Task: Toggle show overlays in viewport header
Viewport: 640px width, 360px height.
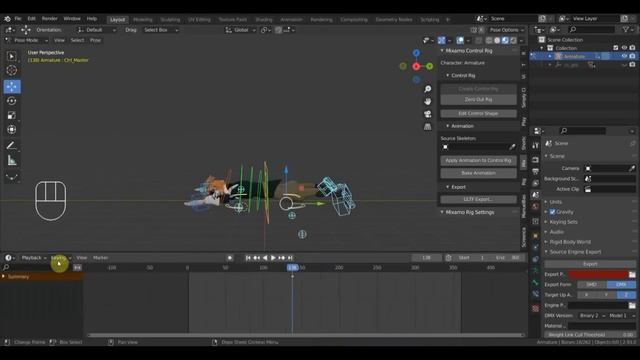Action: [x=460, y=40]
